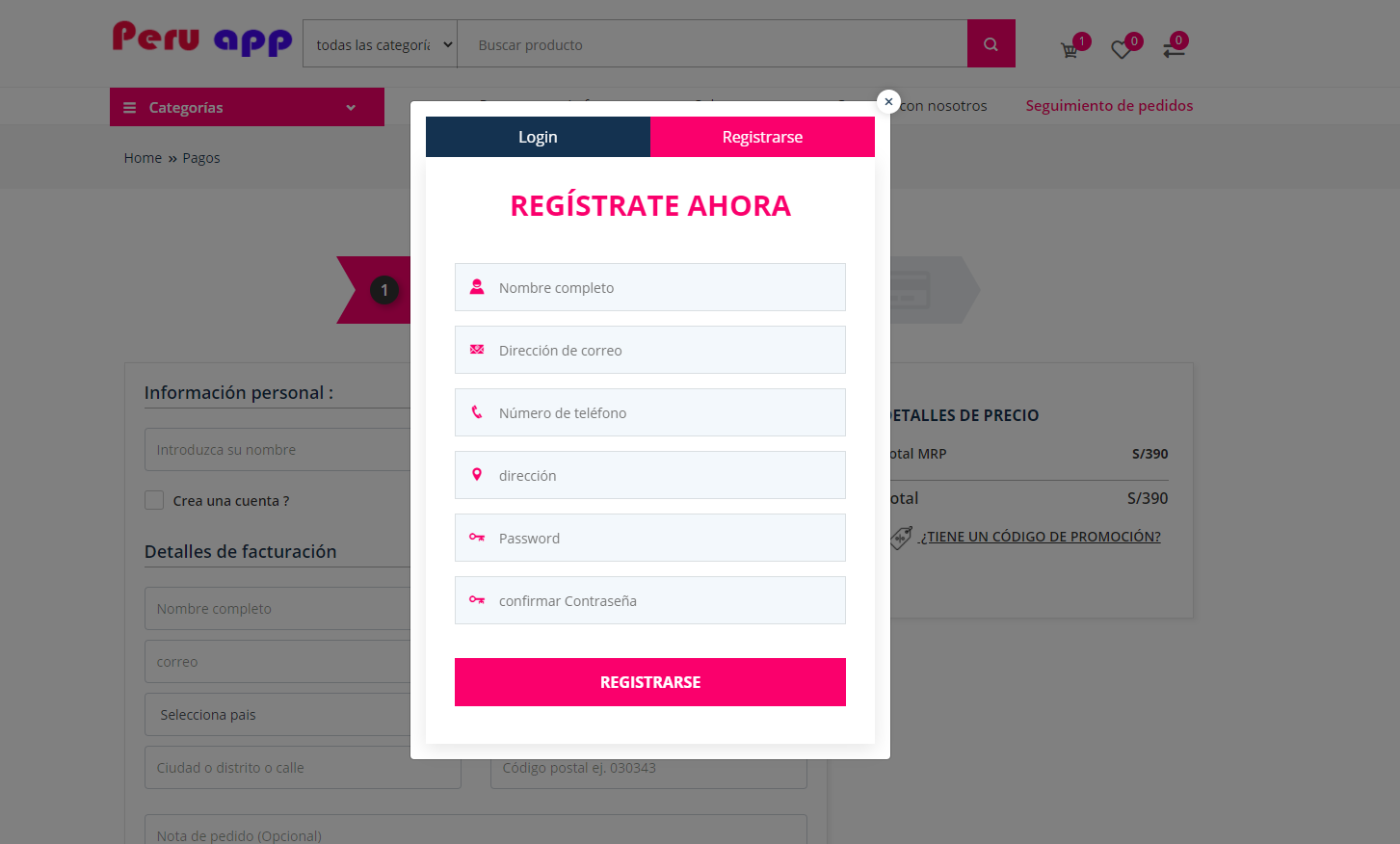The image size is (1400, 844).
Task: Close the registration popup with X
Action: (x=888, y=101)
